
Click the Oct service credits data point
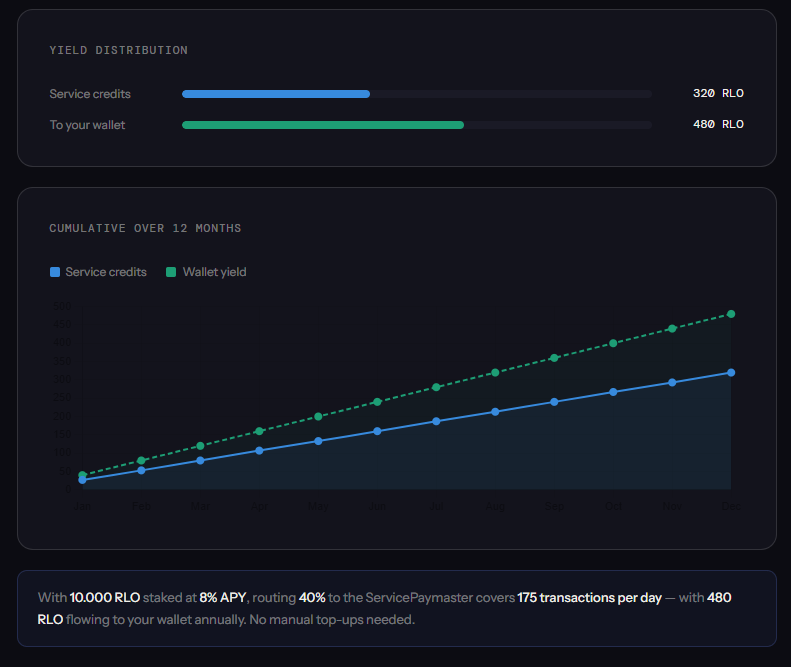[613, 392]
